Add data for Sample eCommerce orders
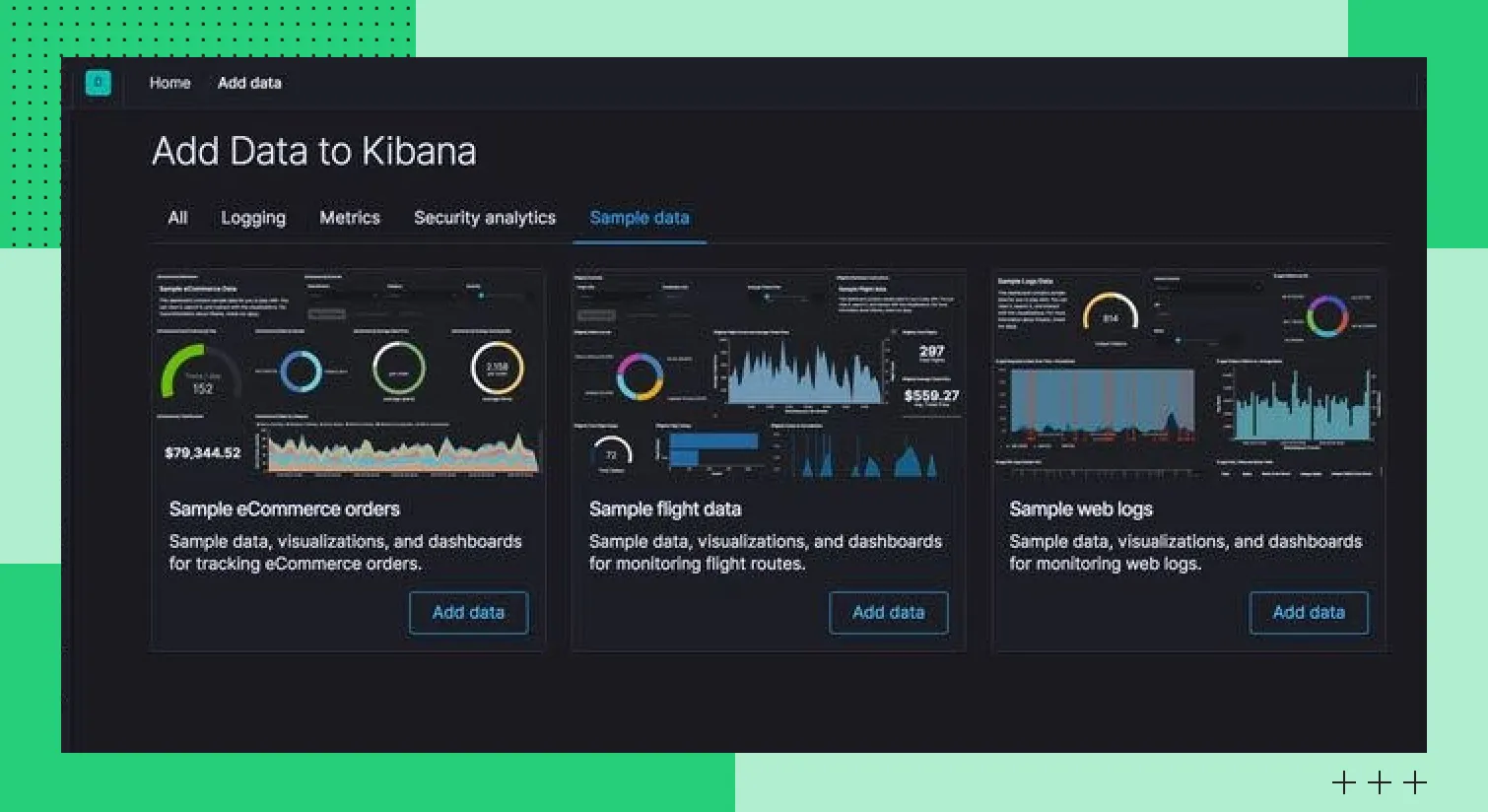1488x812 pixels. (468, 613)
